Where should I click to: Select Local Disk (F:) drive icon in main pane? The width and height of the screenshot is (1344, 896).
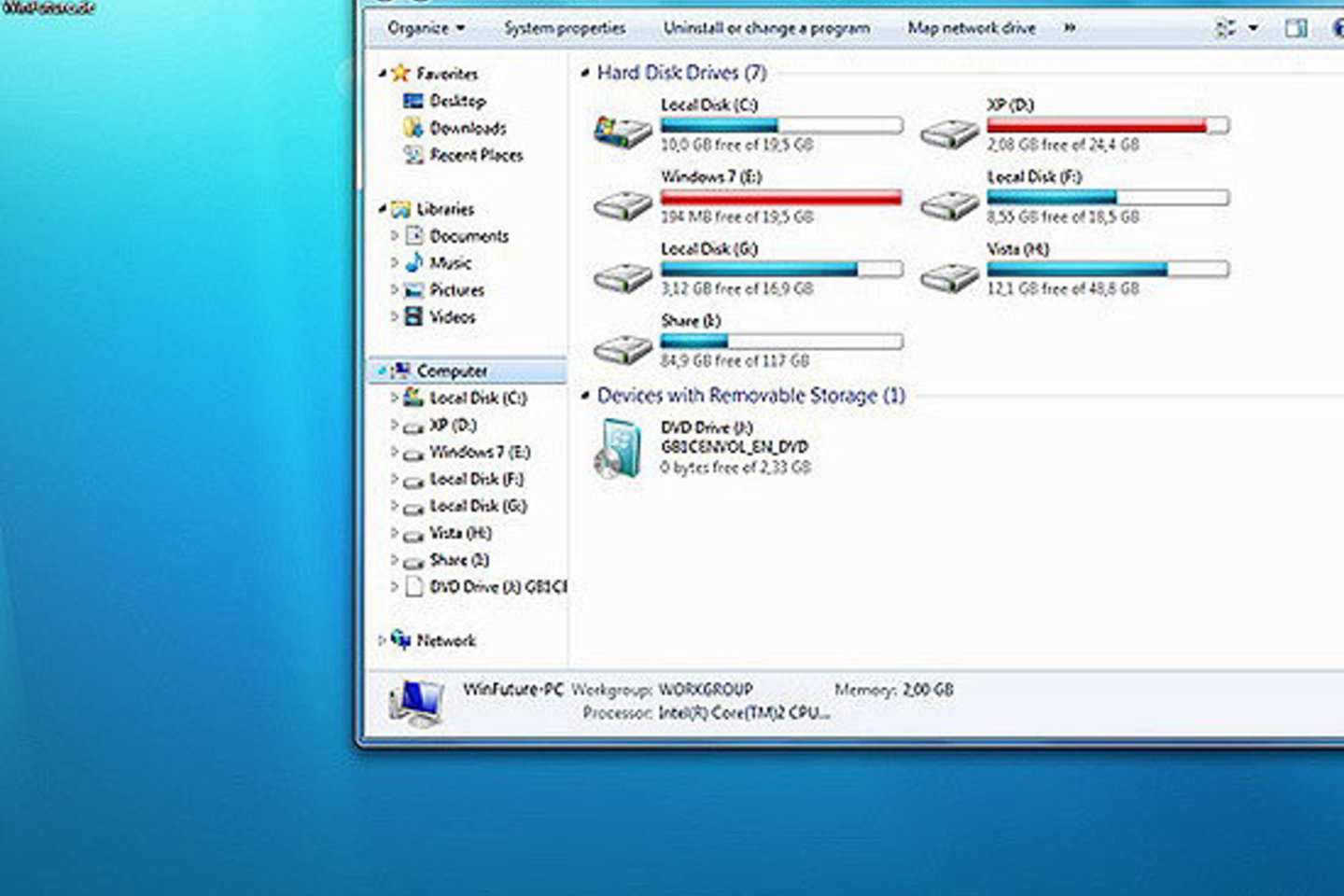pos(949,204)
